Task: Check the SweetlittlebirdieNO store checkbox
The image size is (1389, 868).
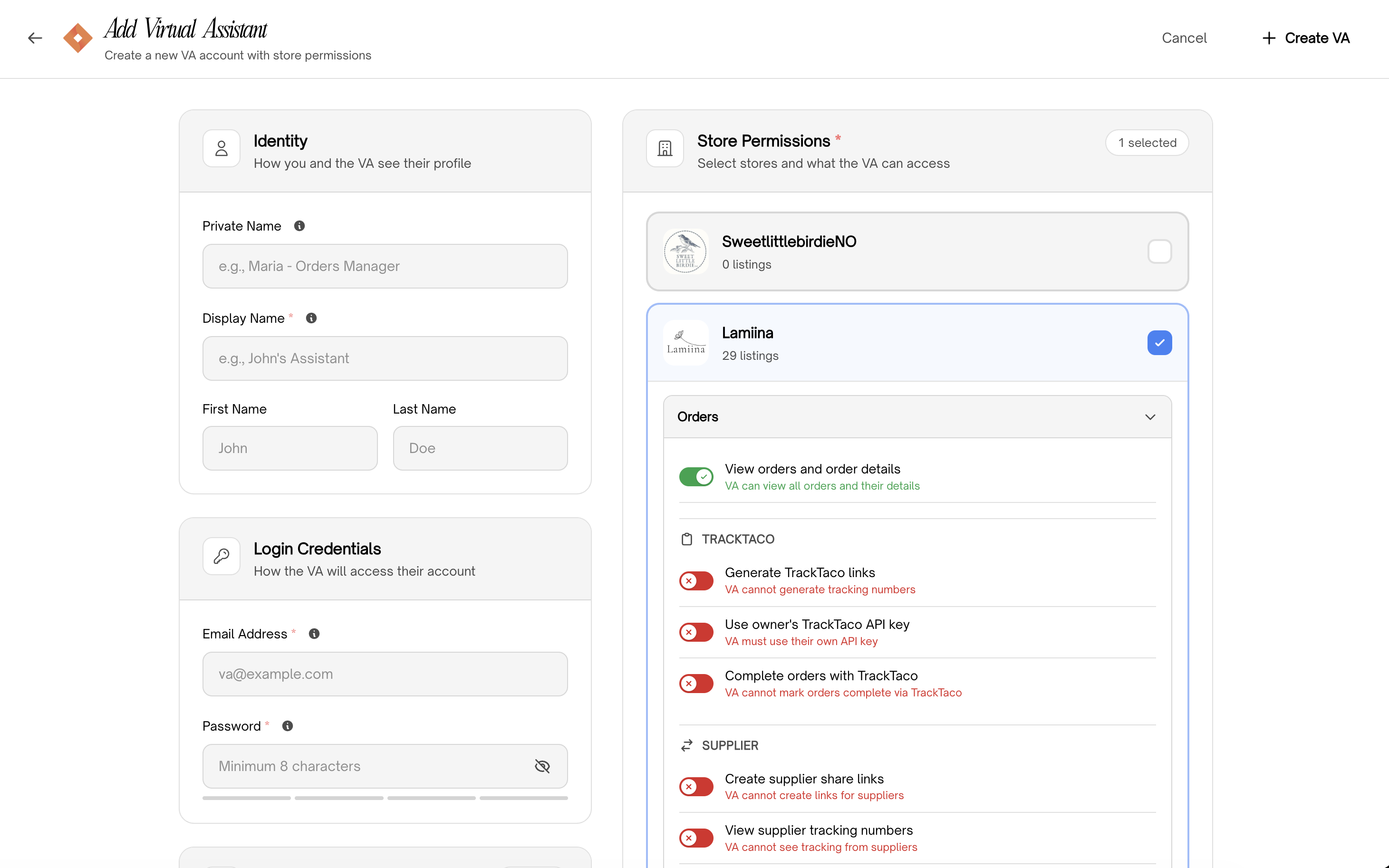Action: pos(1159,251)
